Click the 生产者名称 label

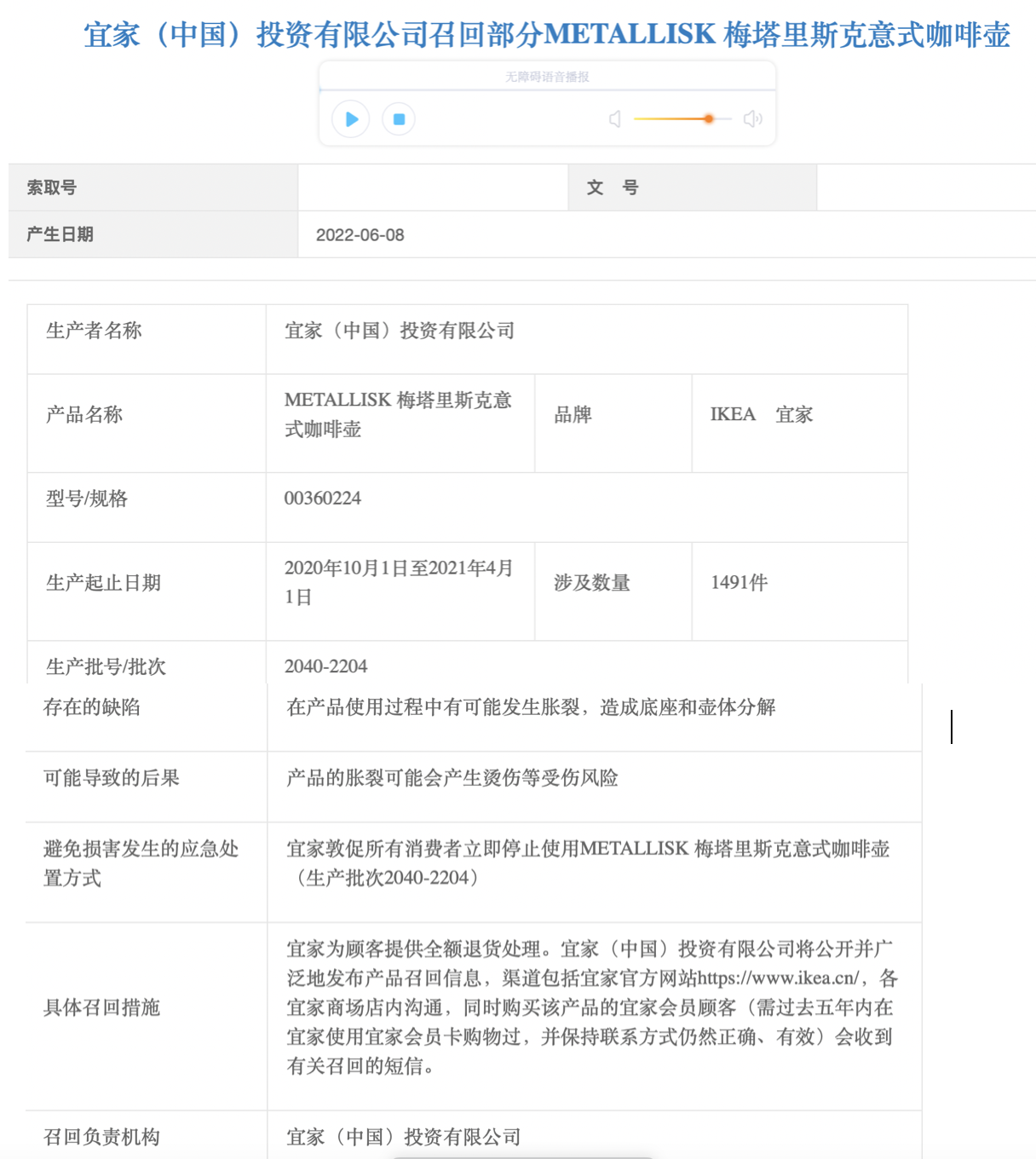tap(94, 331)
